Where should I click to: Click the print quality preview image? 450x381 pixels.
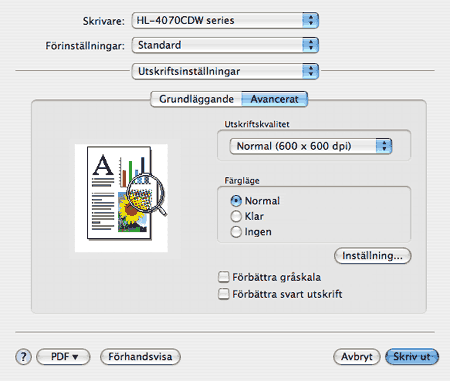click(121, 198)
